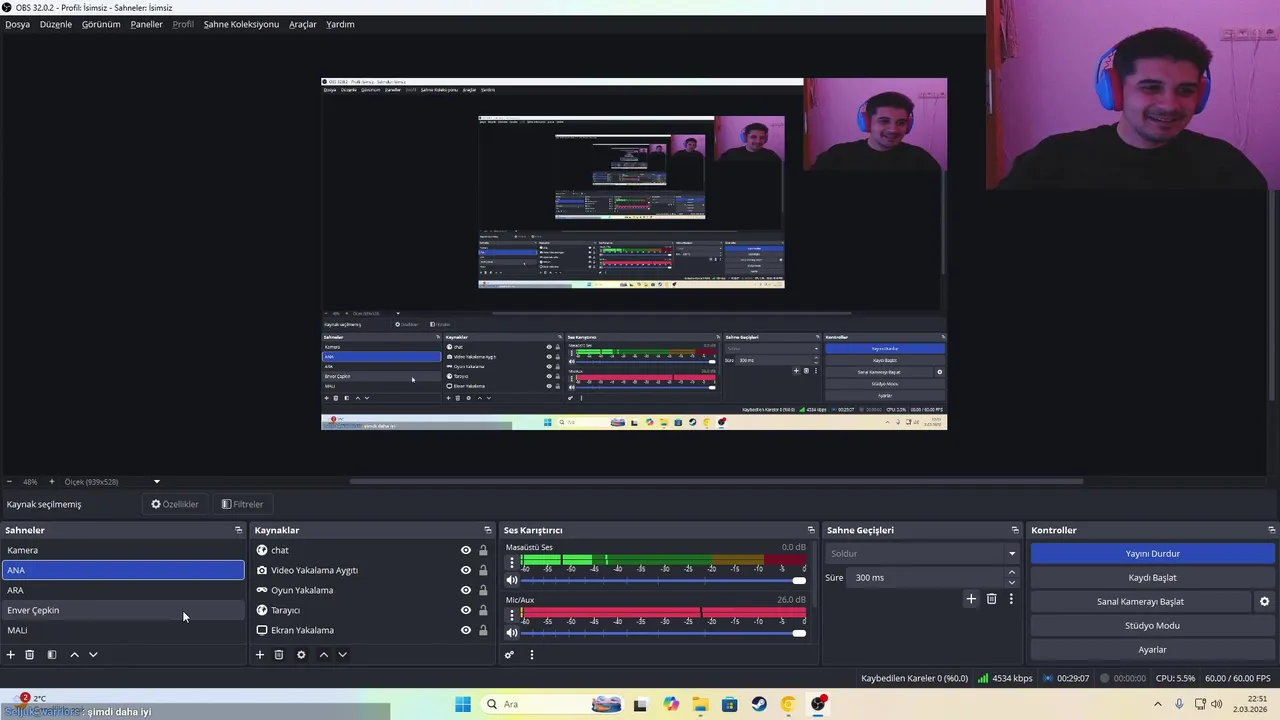Screen dimensions: 1280x720
Task: Open the Windows Start menu
Action: 463,704
